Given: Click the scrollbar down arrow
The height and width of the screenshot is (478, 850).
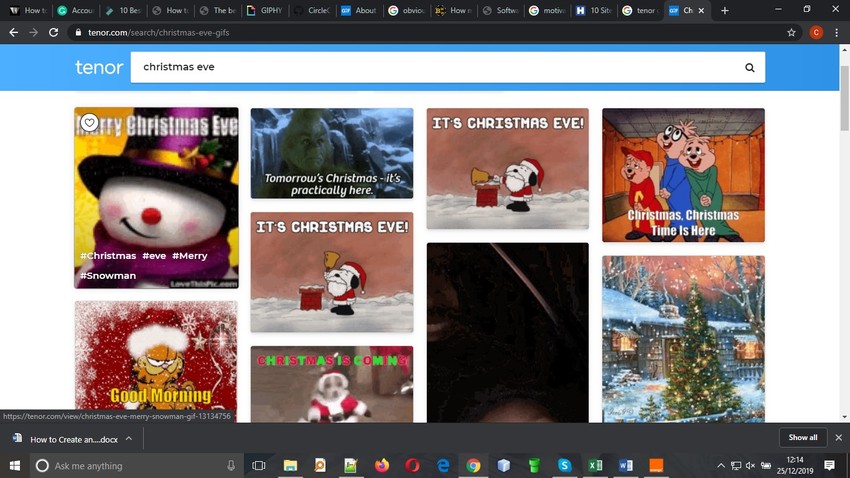Looking at the screenshot, I should pyautogui.click(x=844, y=417).
